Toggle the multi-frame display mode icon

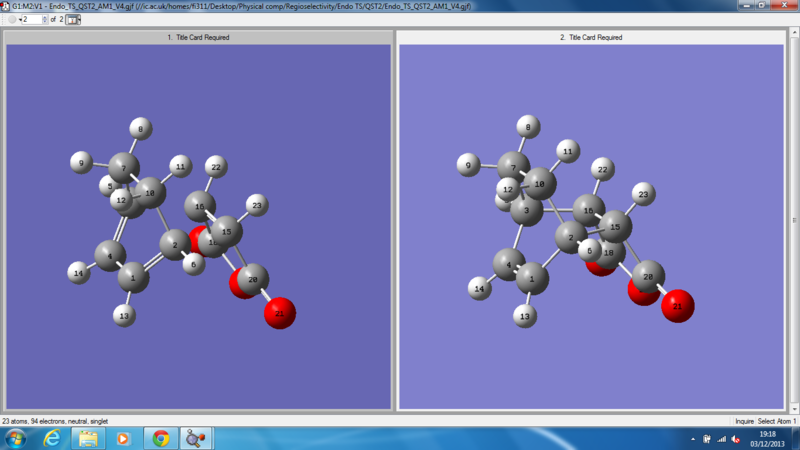[x=71, y=19]
